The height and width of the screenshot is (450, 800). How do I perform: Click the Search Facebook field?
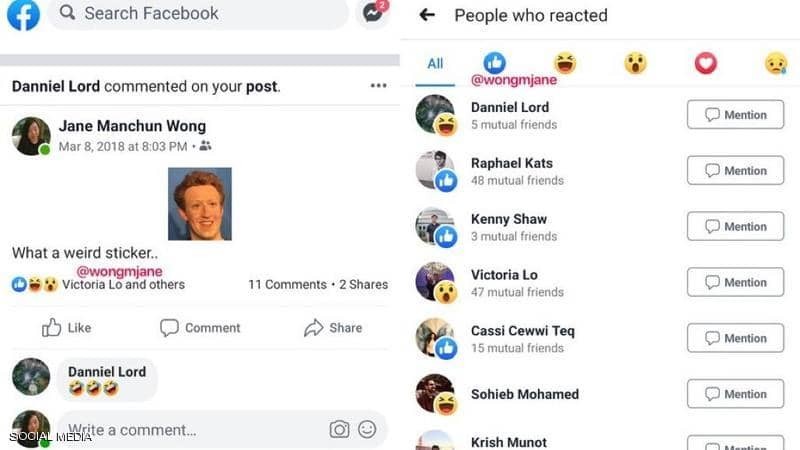pyautogui.click(x=198, y=14)
